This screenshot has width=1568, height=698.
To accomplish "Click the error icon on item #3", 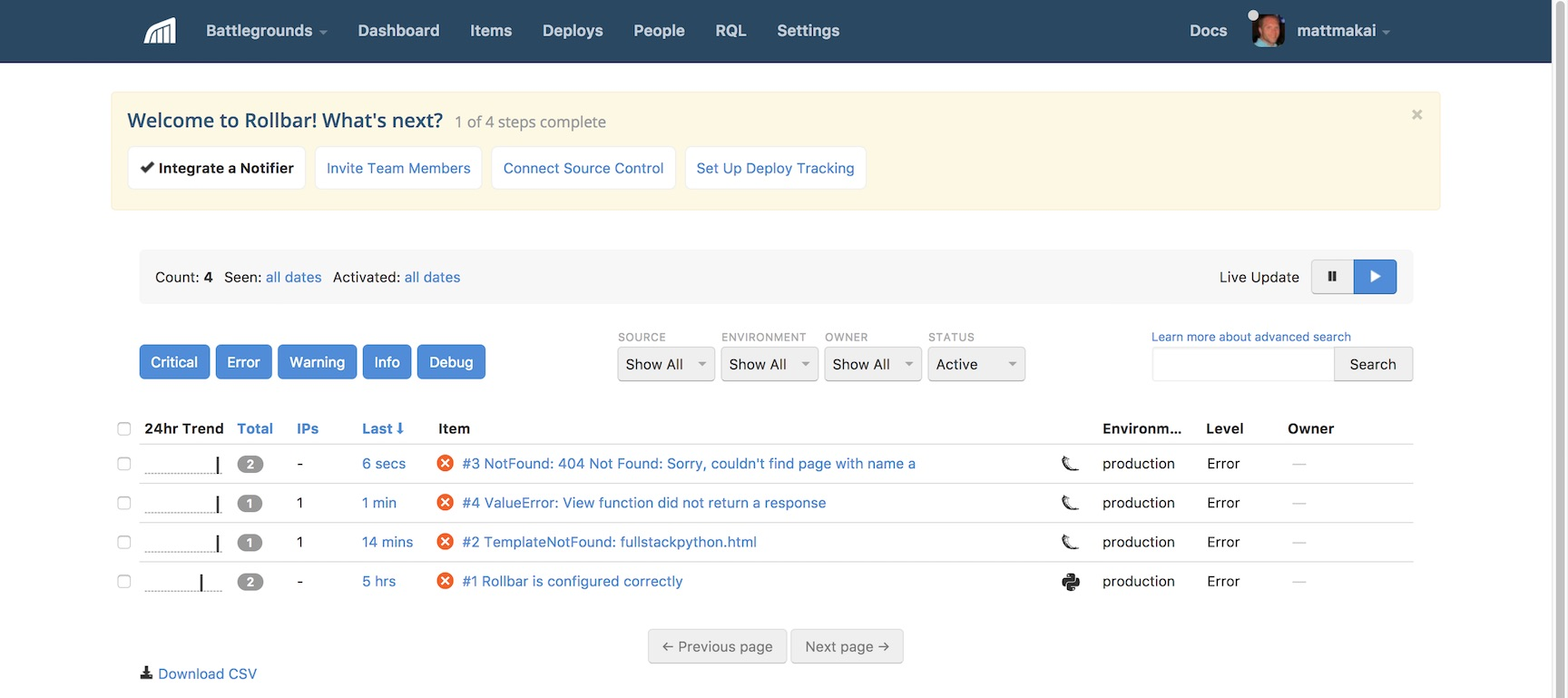I will [x=445, y=464].
